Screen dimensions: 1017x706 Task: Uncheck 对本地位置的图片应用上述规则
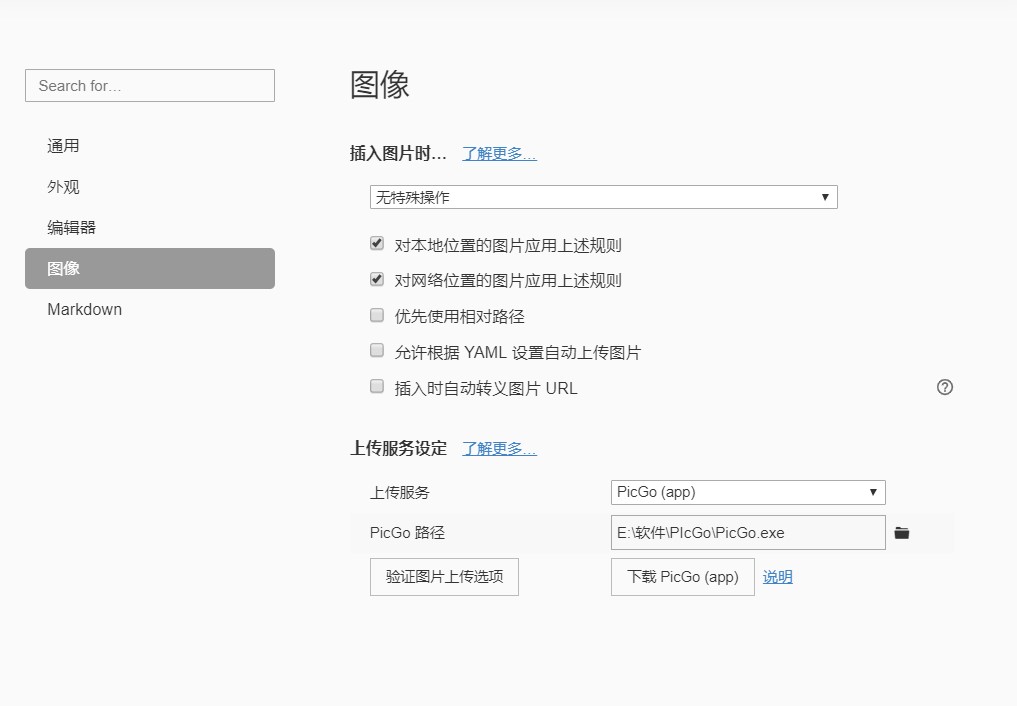click(377, 243)
